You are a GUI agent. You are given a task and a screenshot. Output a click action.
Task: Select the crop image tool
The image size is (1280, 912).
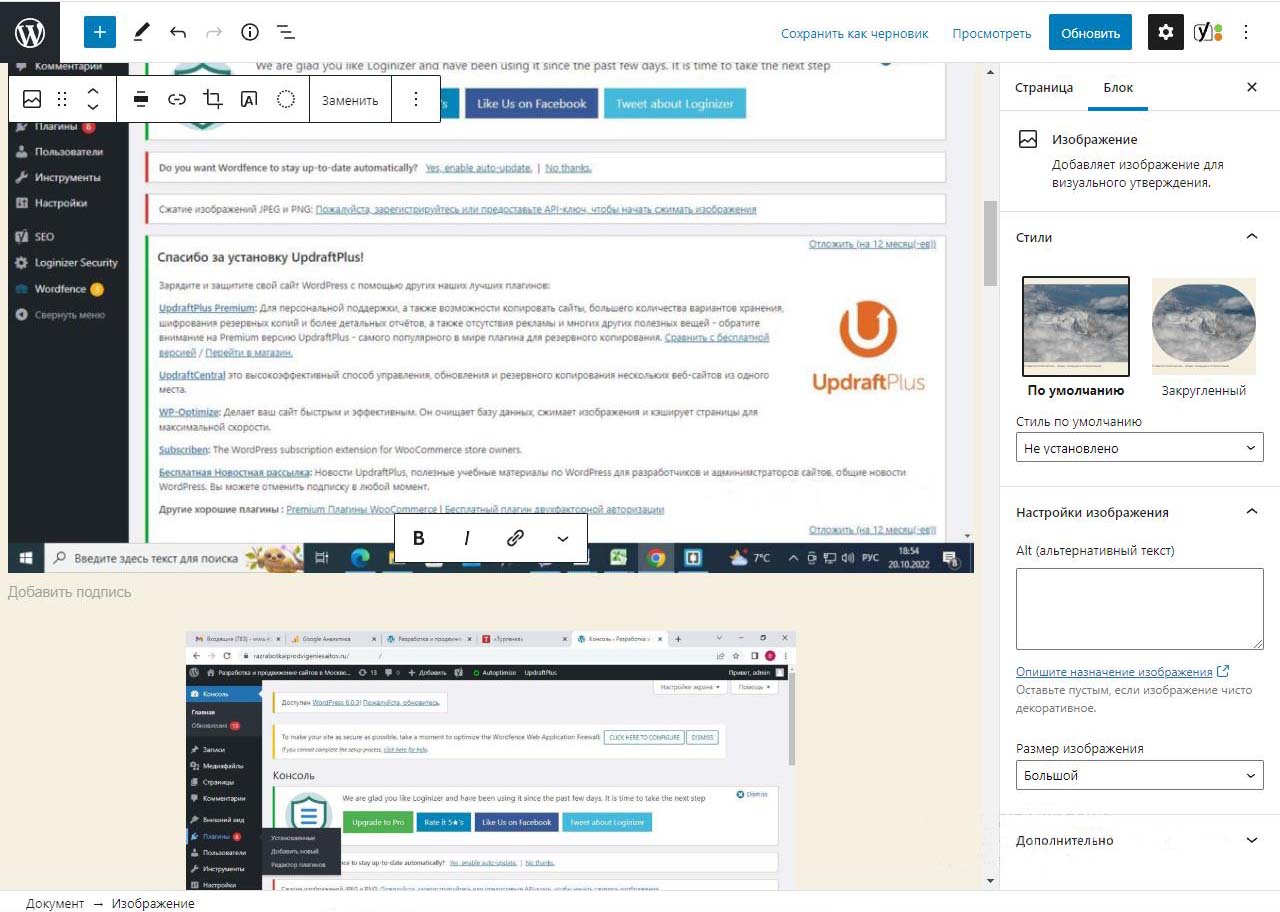212,99
